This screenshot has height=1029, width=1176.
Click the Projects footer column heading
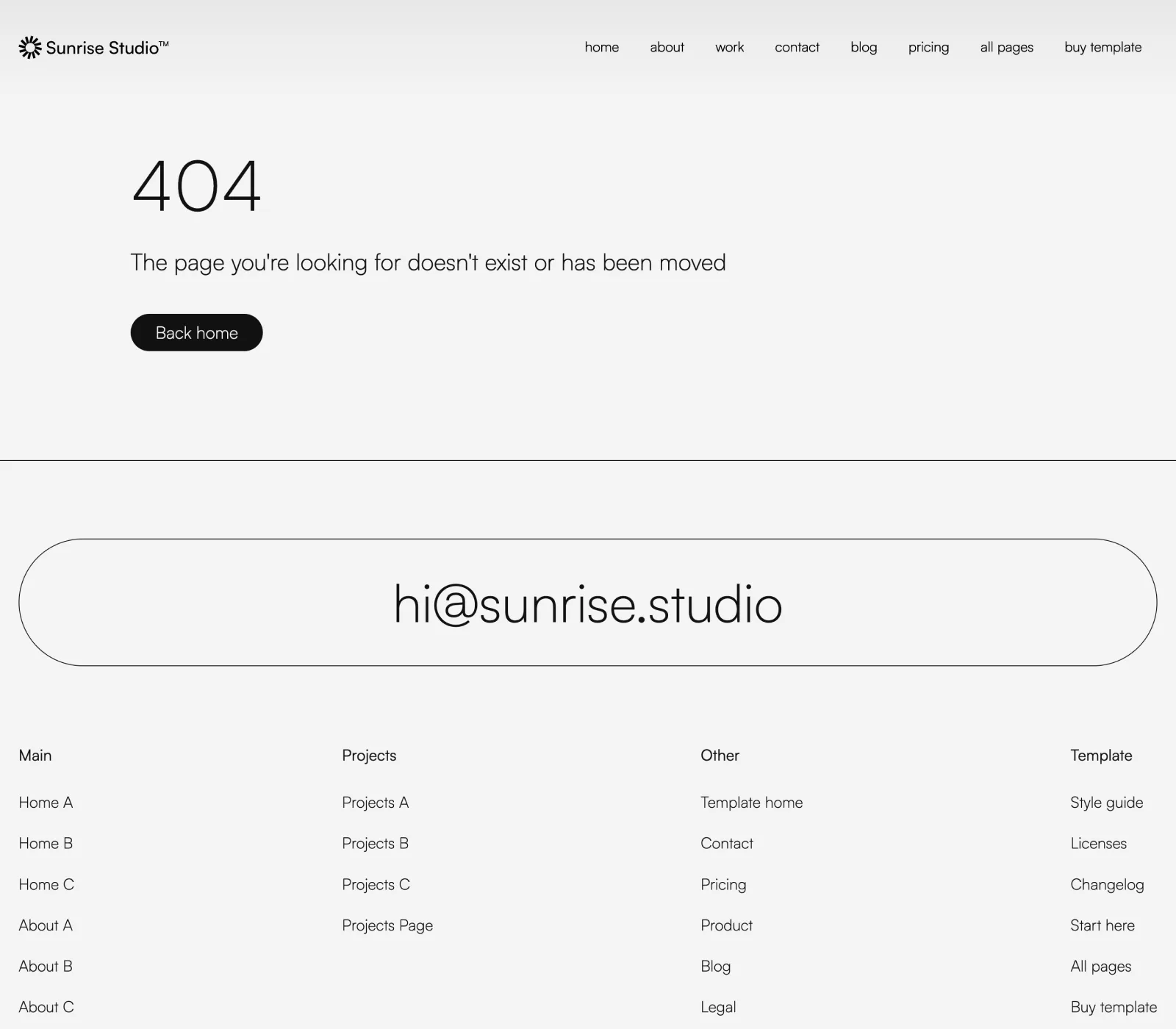(x=369, y=755)
